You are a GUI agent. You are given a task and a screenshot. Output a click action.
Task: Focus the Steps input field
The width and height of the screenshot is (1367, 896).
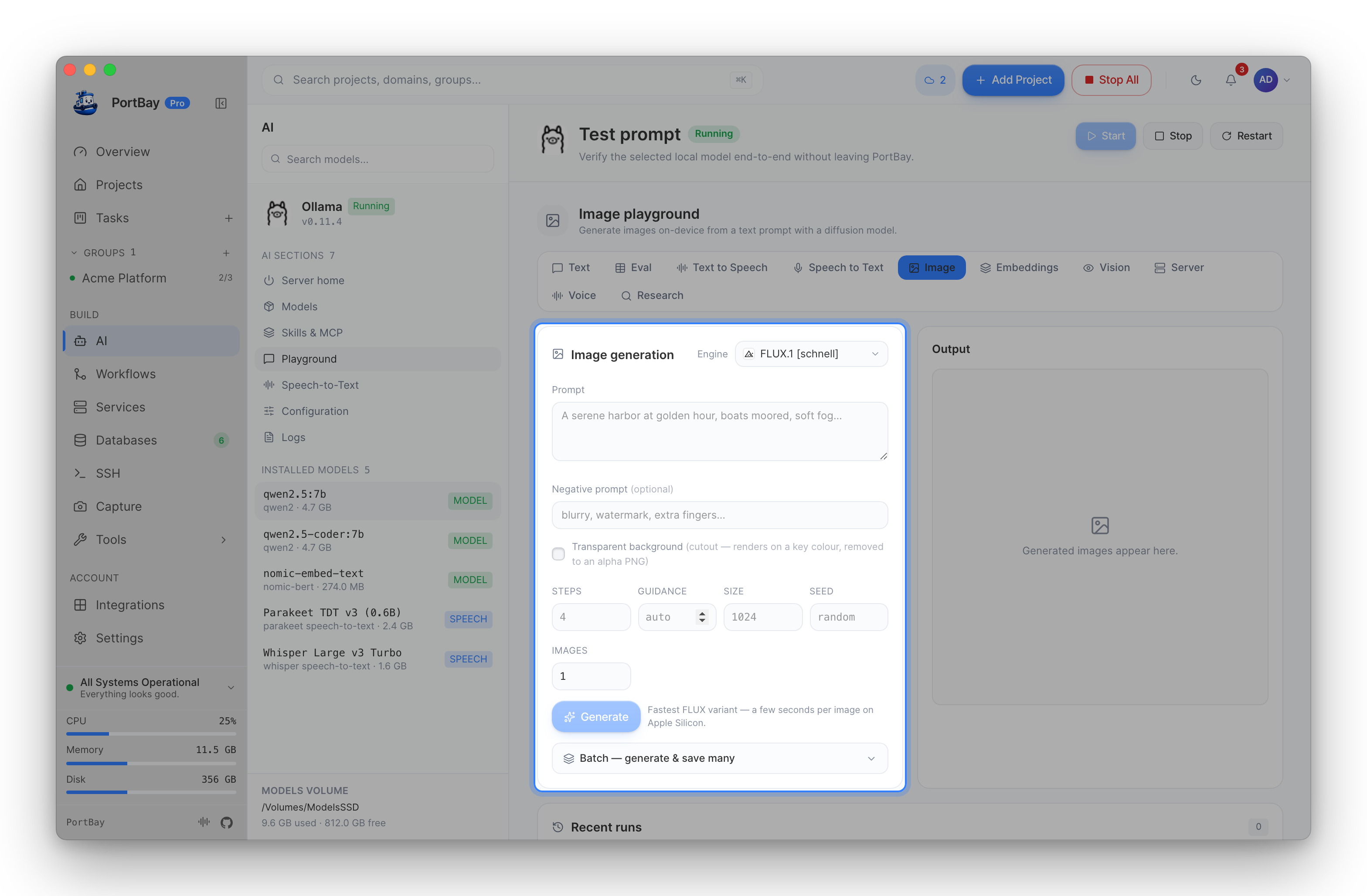[591, 617]
